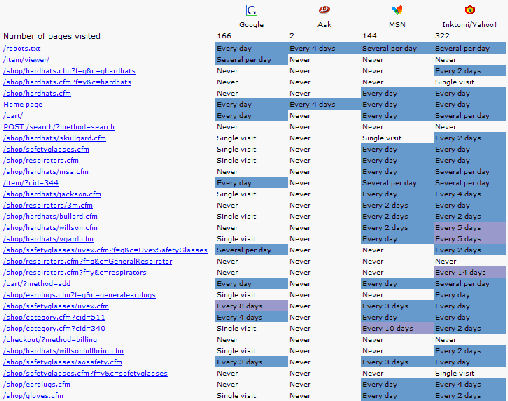Open the /shop/hardhats.cfm link without query
The height and width of the screenshot is (401, 508).
(37, 93)
